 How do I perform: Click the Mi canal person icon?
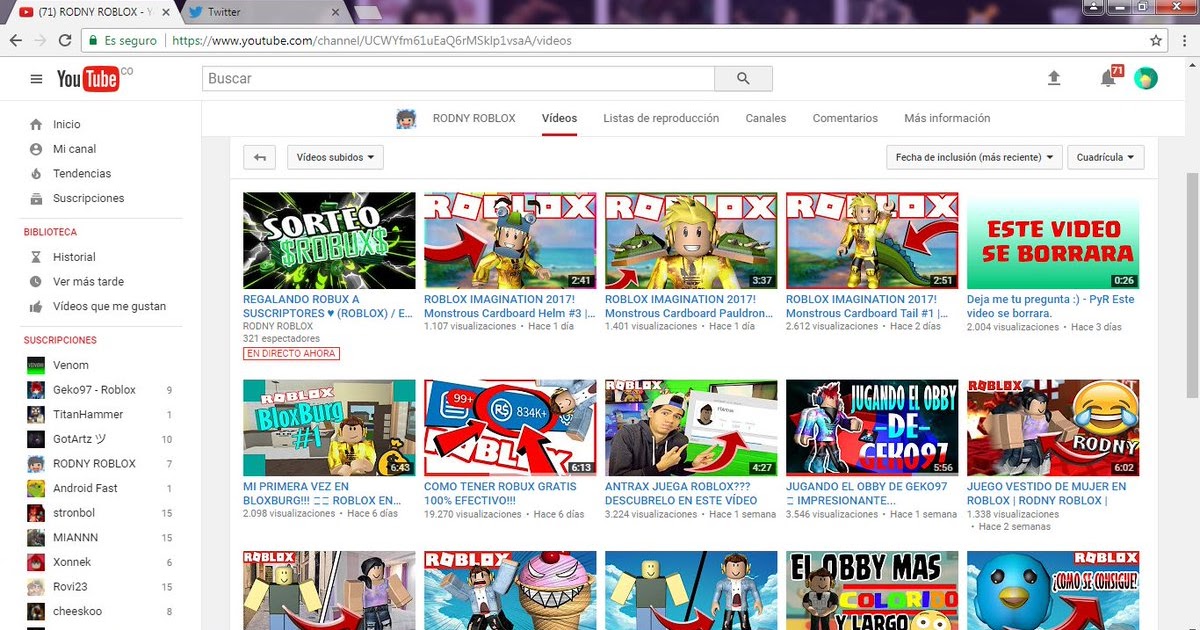pos(36,149)
